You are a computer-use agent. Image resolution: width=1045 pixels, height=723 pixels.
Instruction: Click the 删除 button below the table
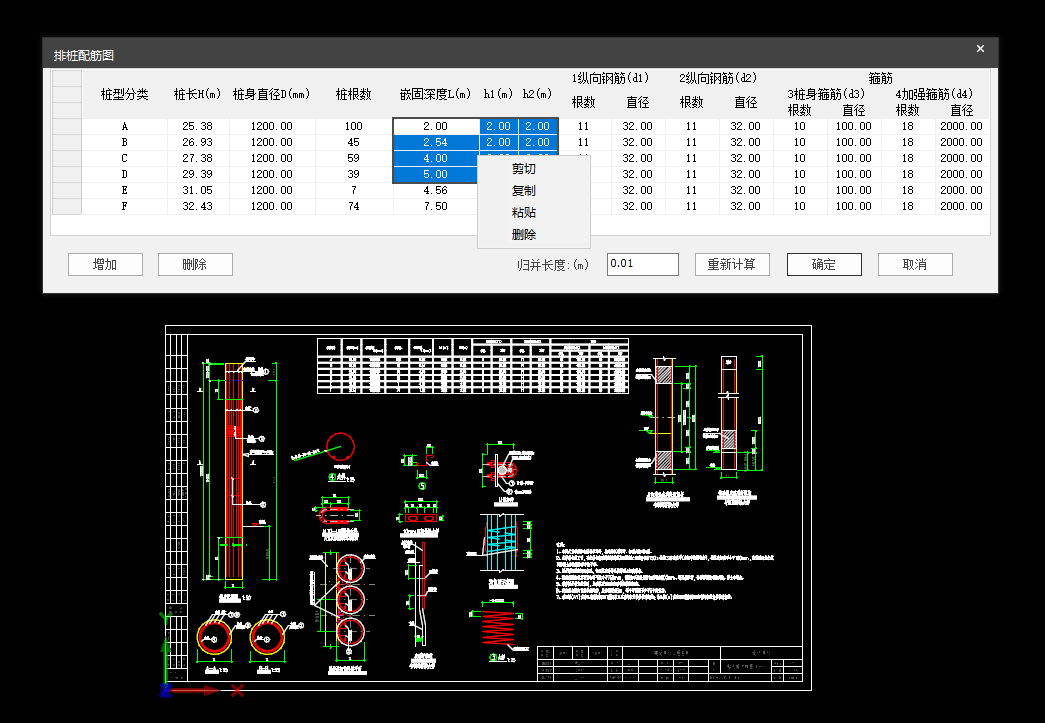195,264
